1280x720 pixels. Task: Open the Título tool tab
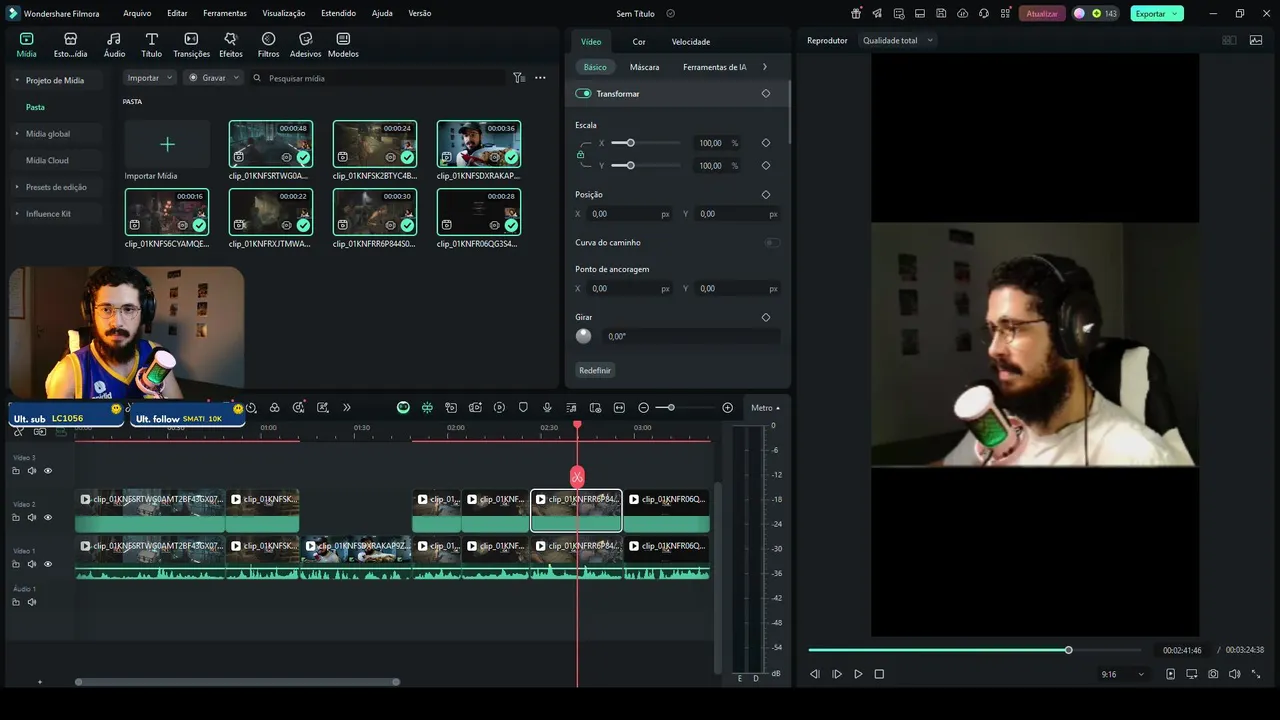151,45
